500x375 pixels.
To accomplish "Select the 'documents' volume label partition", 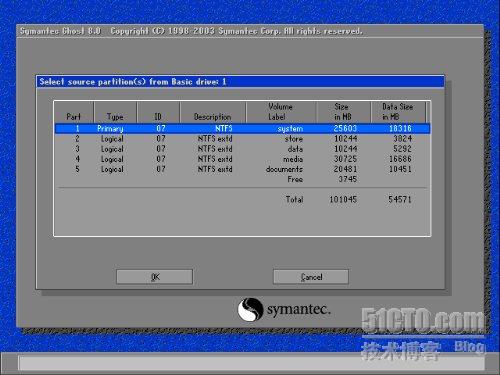I will pyautogui.click(x=243, y=169).
